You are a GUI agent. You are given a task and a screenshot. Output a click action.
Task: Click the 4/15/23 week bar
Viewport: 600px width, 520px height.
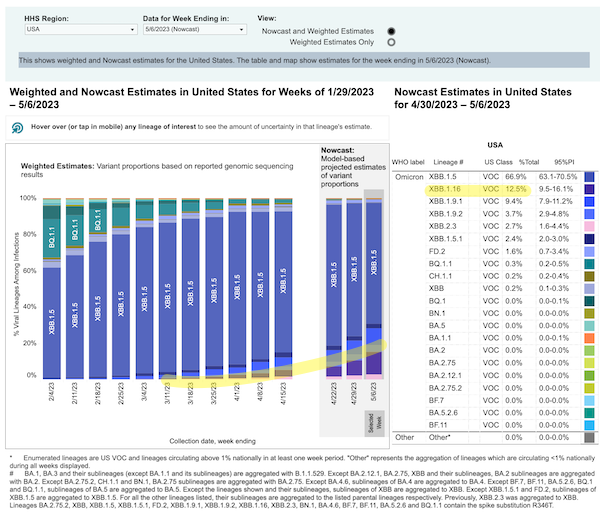[x=283, y=289]
